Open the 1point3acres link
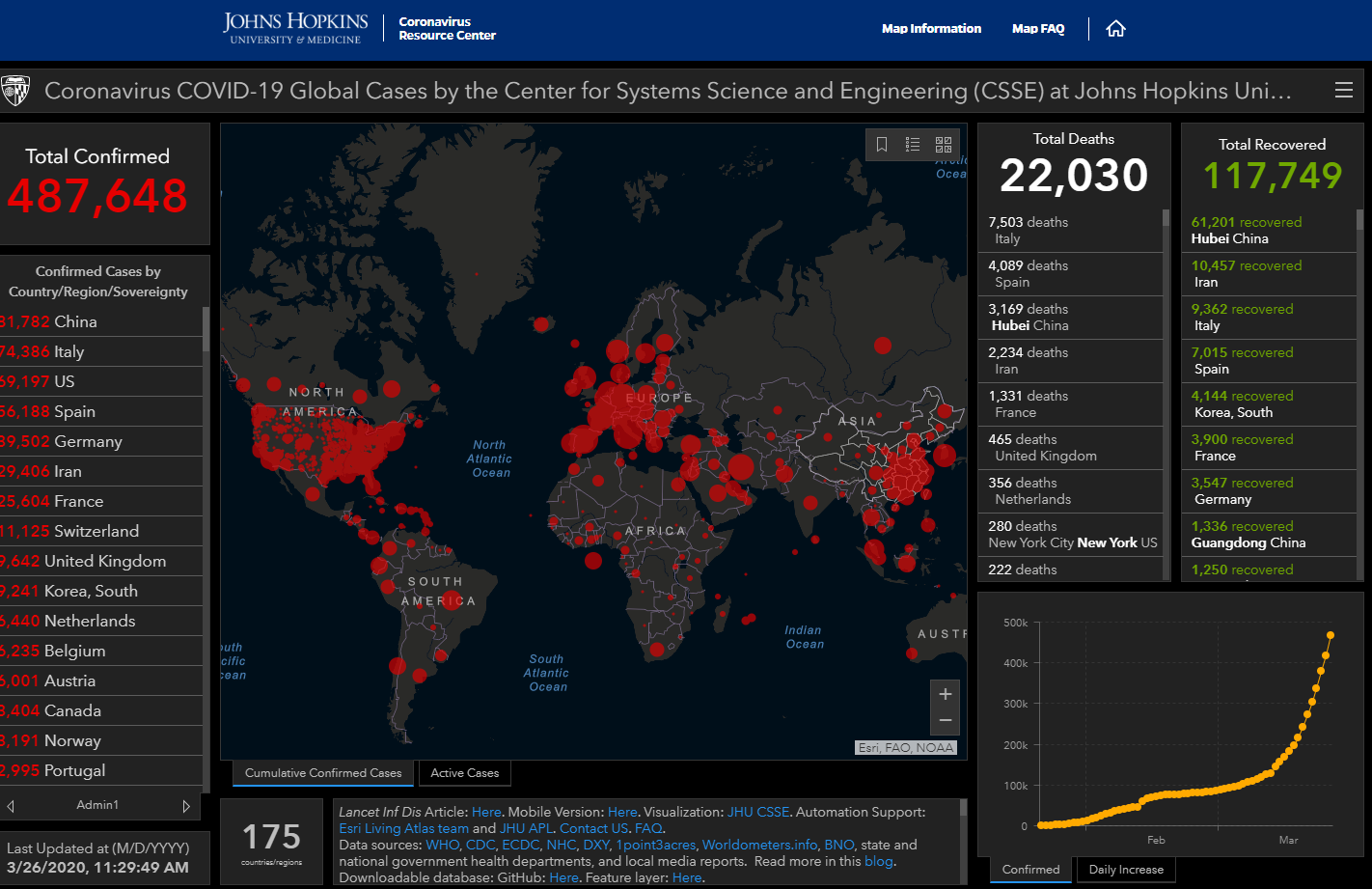The width and height of the screenshot is (1372, 889). (656, 845)
